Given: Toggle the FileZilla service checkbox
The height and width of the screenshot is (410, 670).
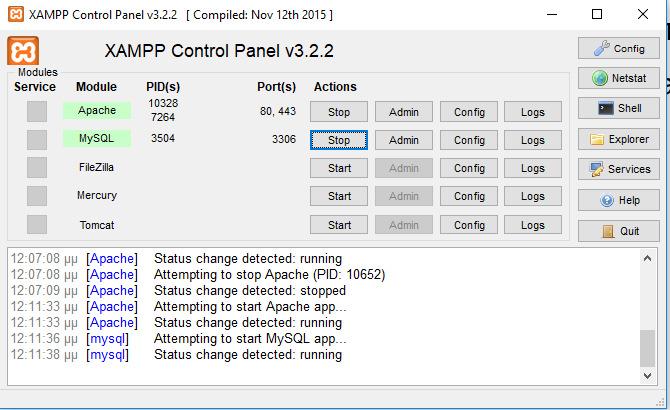Looking at the screenshot, I should pyautogui.click(x=37, y=167).
